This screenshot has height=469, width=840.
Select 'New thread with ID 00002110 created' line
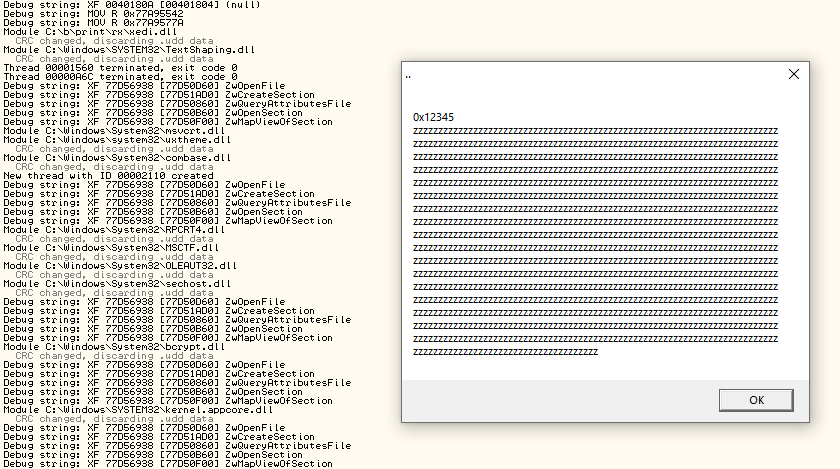click(x=108, y=176)
